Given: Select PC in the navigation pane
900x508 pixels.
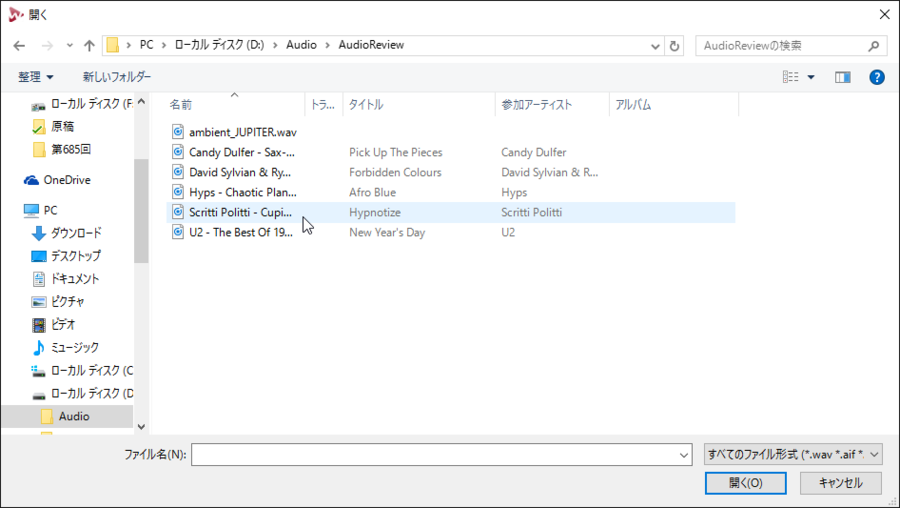Looking at the screenshot, I should coord(40,210).
